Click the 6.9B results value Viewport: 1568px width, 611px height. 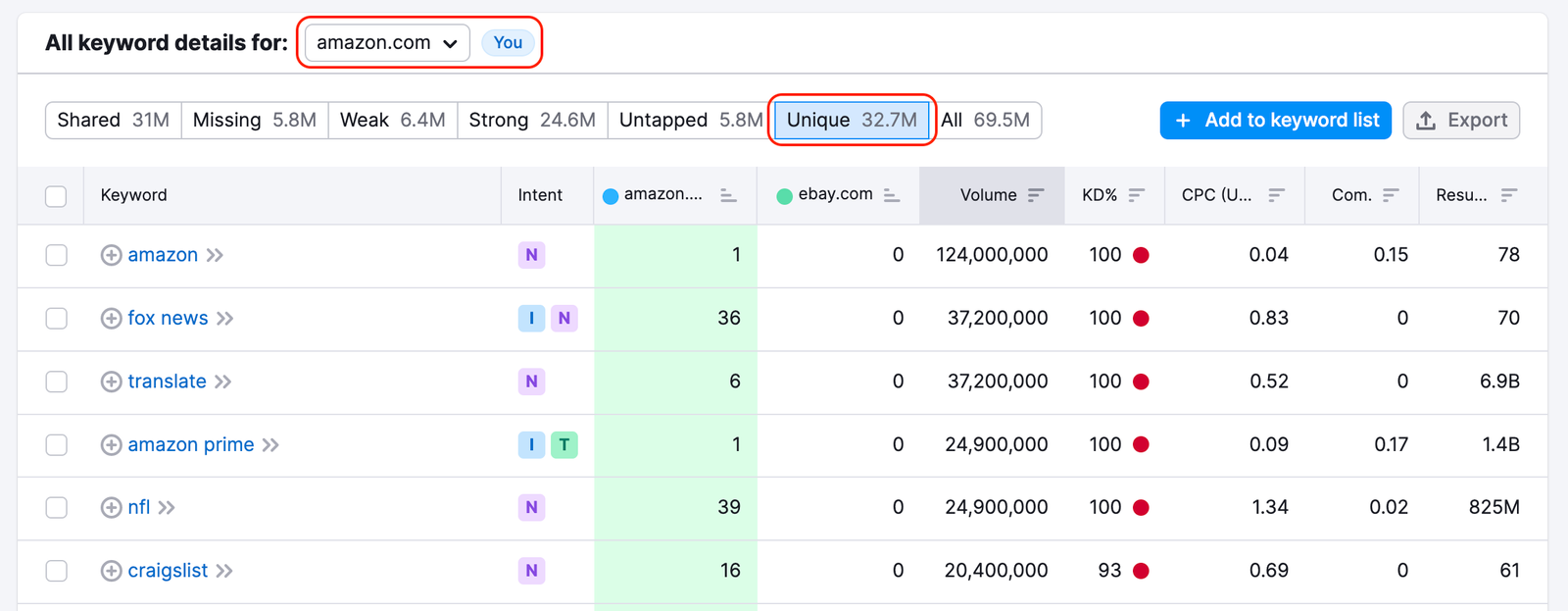click(1499, 382)
